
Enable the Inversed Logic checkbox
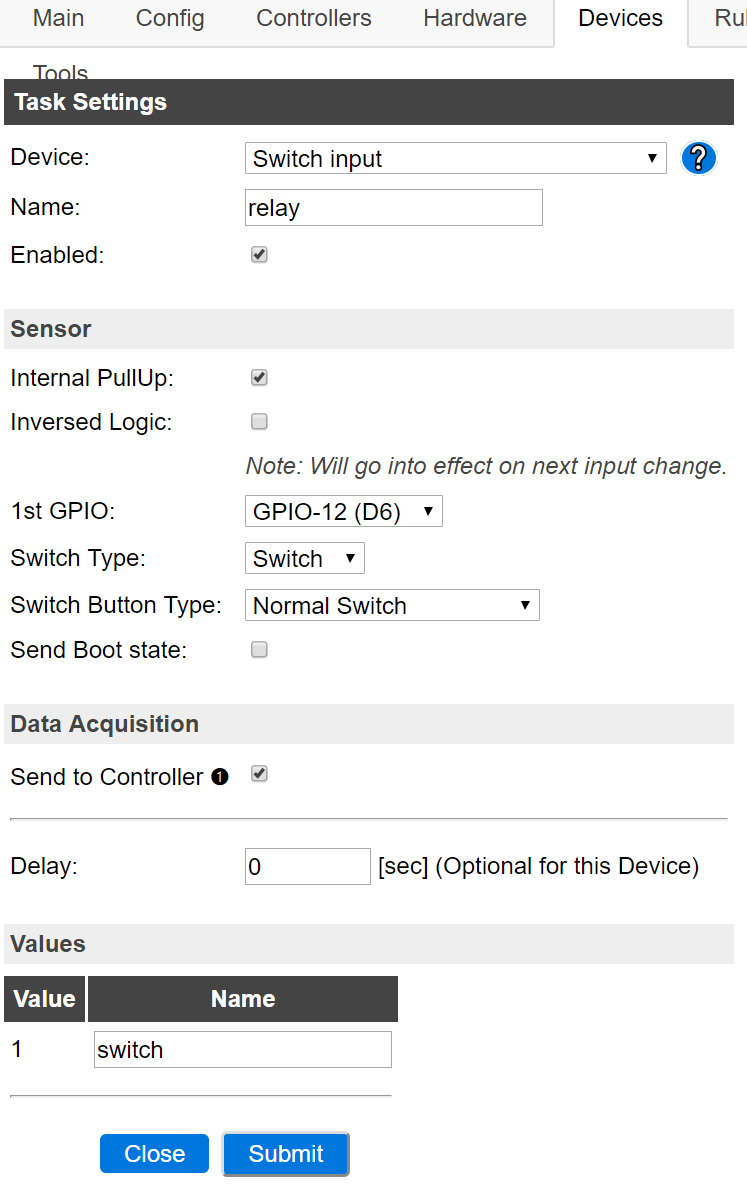[x=259, y=422]
